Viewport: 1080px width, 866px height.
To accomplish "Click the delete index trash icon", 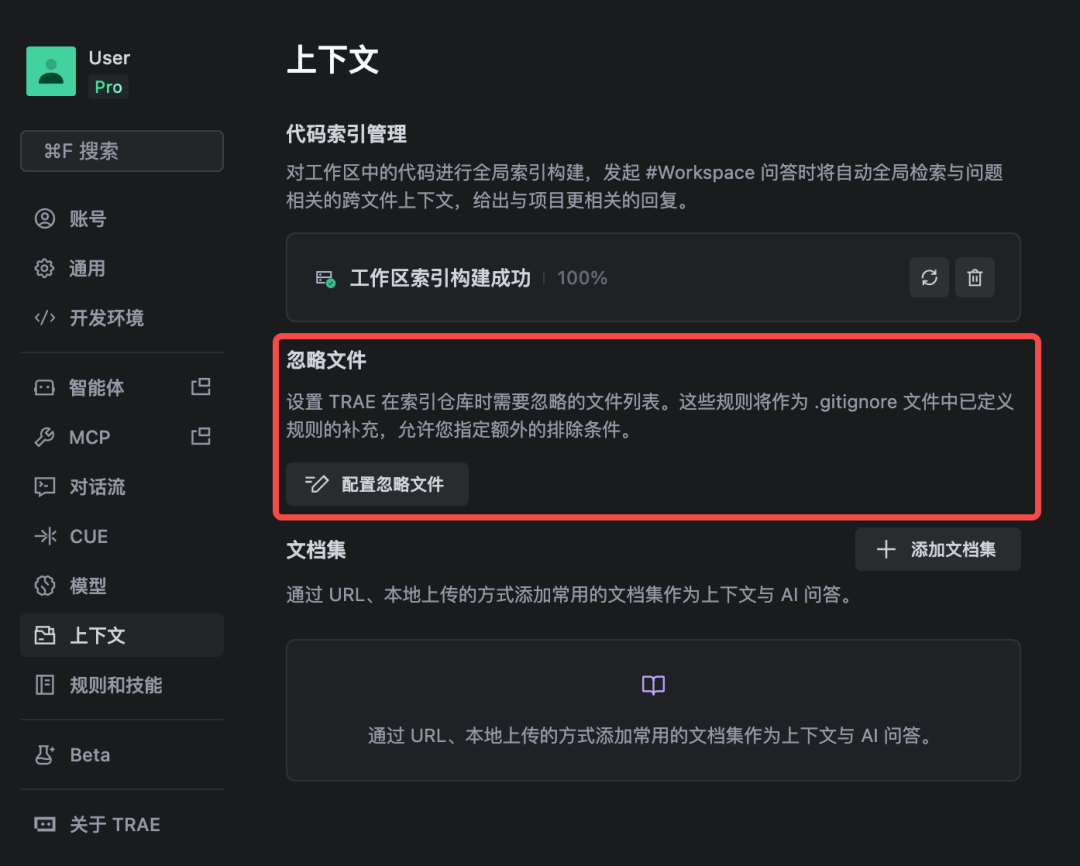I will 975,278.
